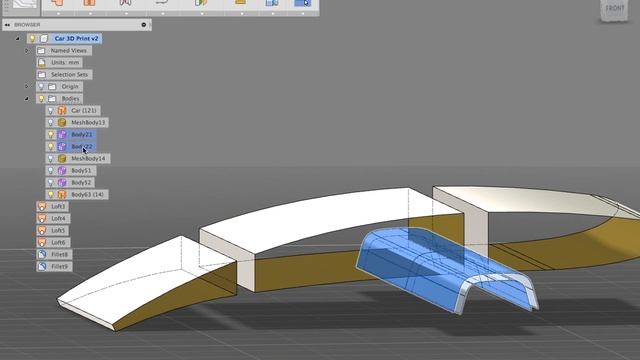
Task: Toggle visibility lightbulb of Car 3D Print v2
Action: pos(32,38)
